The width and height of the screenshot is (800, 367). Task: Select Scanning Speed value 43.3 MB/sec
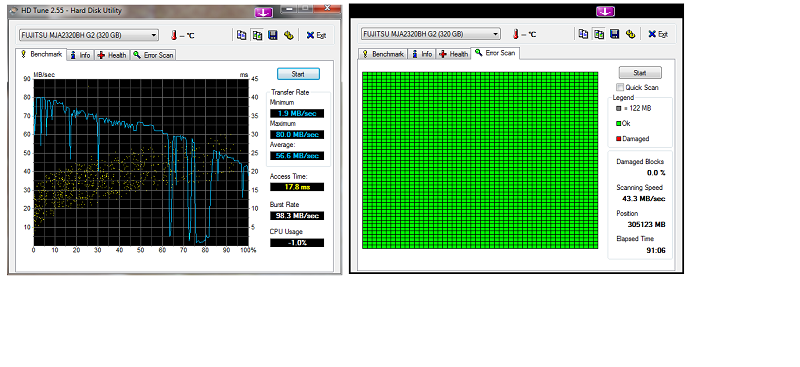[x=643, y=199]
